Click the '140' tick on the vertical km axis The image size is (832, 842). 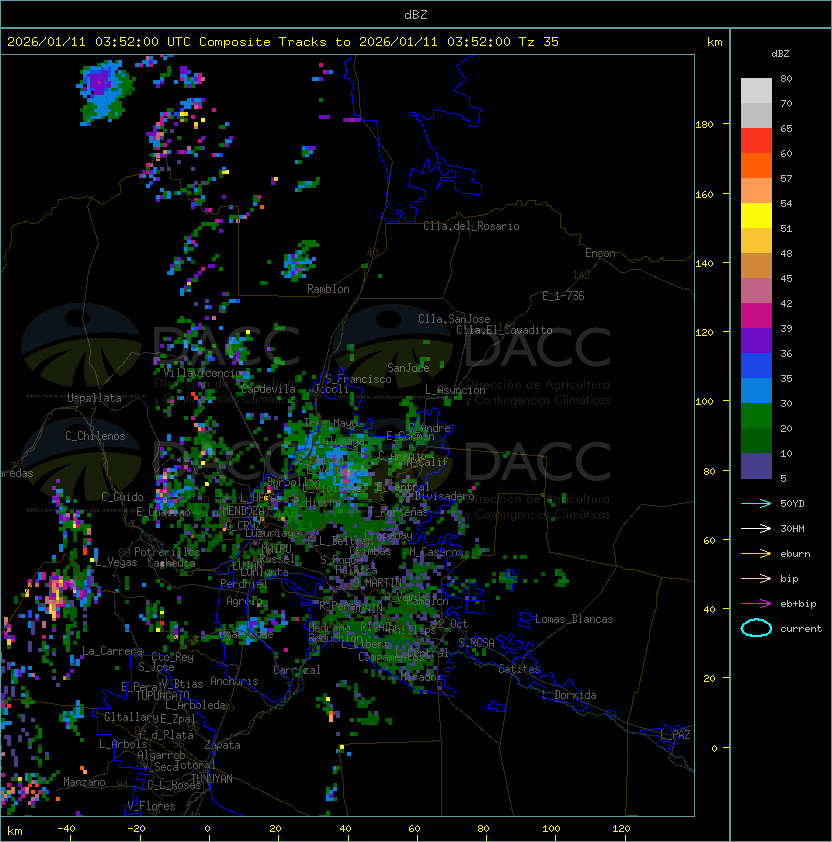pyautogui.click(x=704, y=263)
